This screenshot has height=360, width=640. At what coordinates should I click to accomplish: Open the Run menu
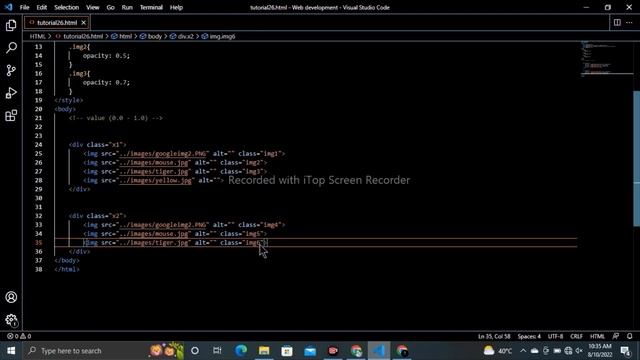click(127, 7)
